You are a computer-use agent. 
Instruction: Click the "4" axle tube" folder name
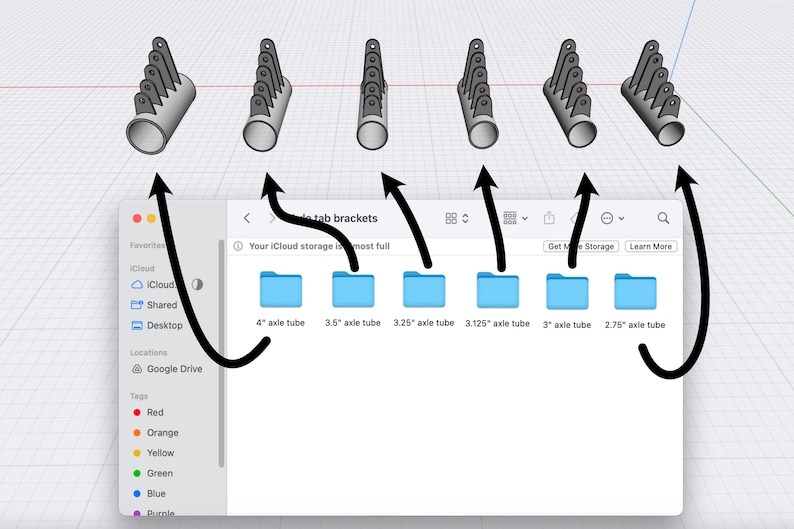[x=281, y=323]
